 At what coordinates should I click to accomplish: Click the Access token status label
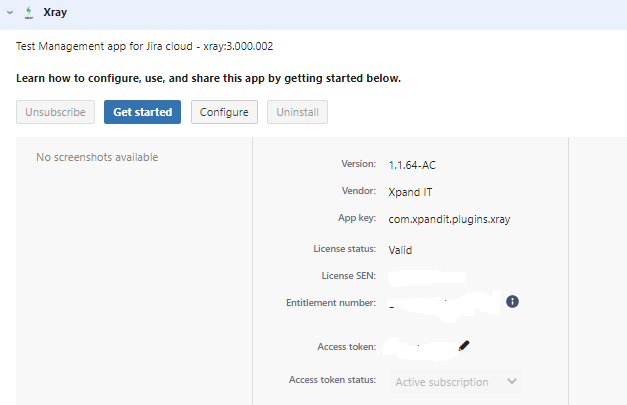332,380
